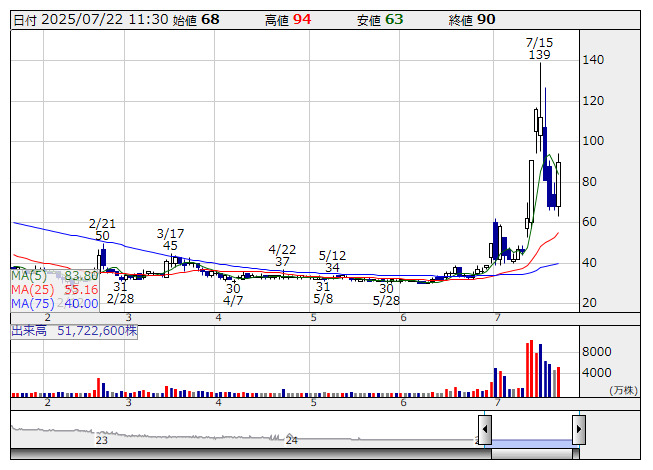The width and height of the screenshot is (653, 470).
Task: Click the left range handle arrow
Action: click(484, 430)
